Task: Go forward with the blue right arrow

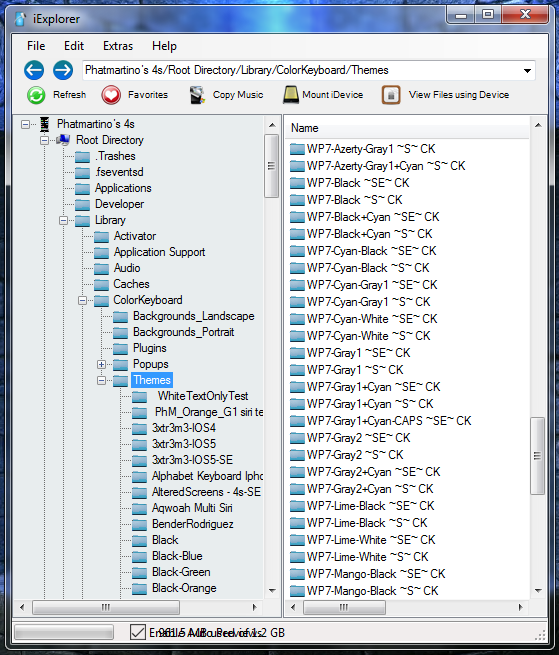Action: [63, 70]
